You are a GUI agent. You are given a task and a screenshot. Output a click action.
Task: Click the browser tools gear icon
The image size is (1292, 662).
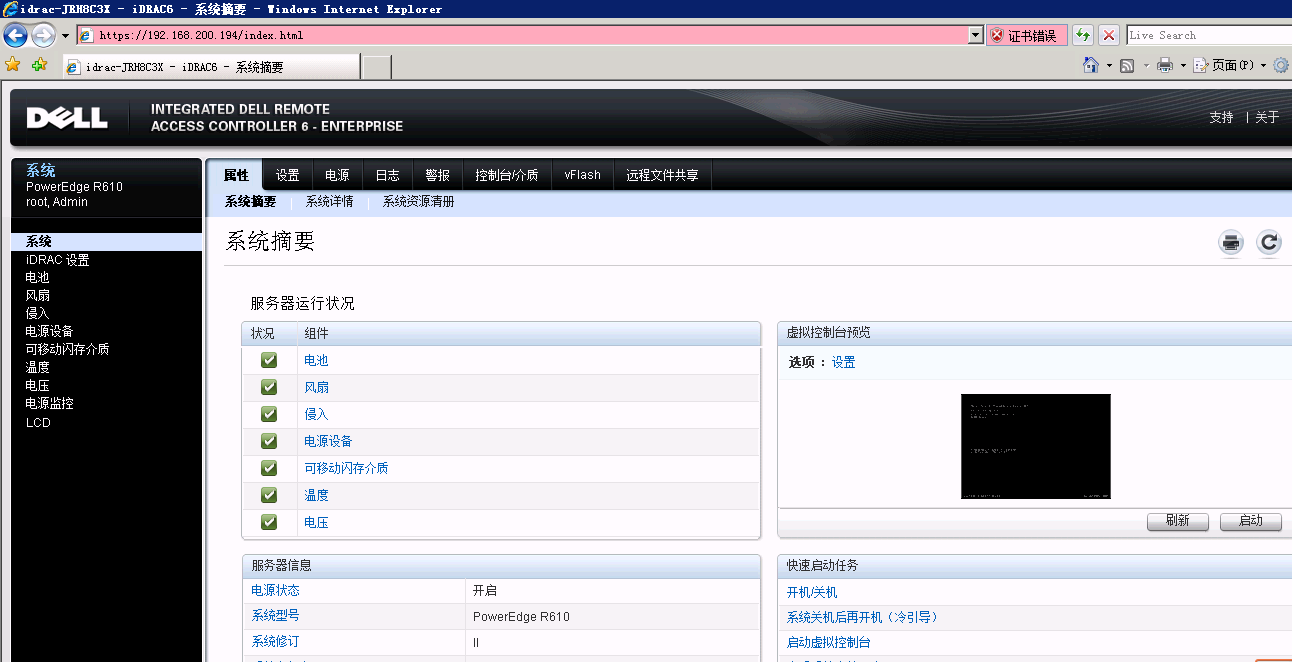coord(1282,66)
